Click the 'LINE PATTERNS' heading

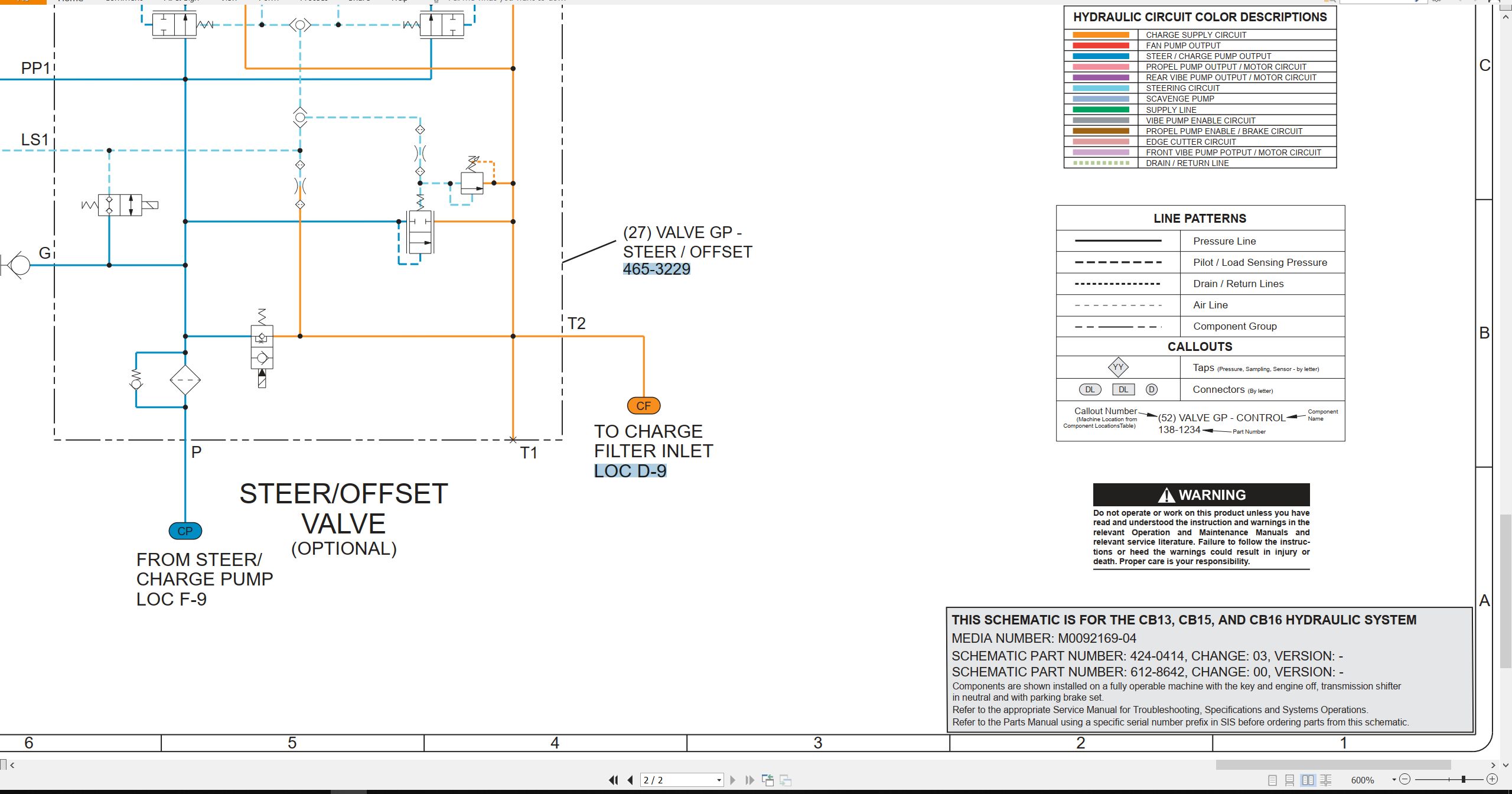coord(1200,219)
